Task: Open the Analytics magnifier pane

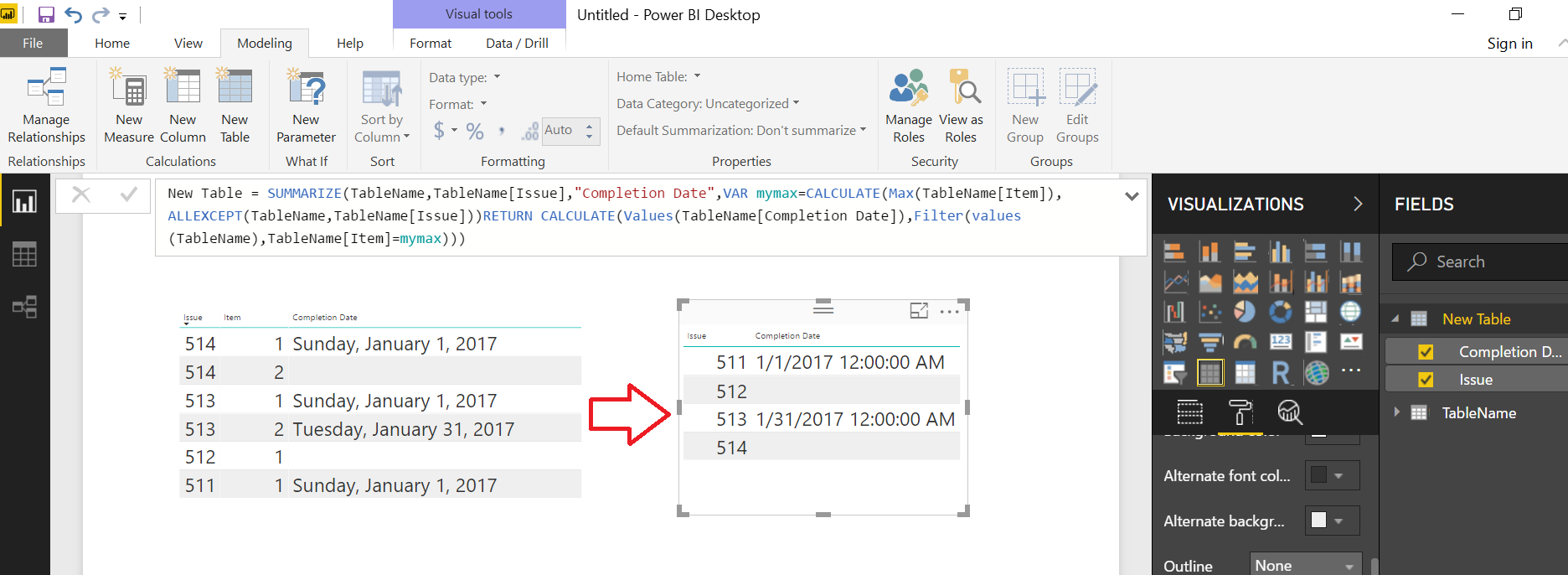Action: pos(1289,412)
